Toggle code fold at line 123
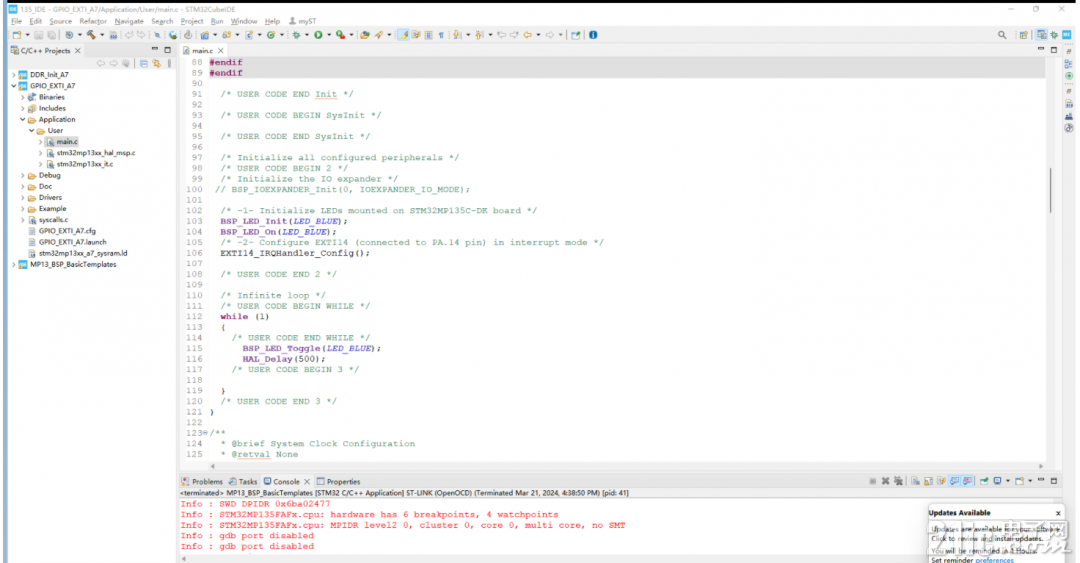Screen dimensions: 1080x563 click(205, 433)
